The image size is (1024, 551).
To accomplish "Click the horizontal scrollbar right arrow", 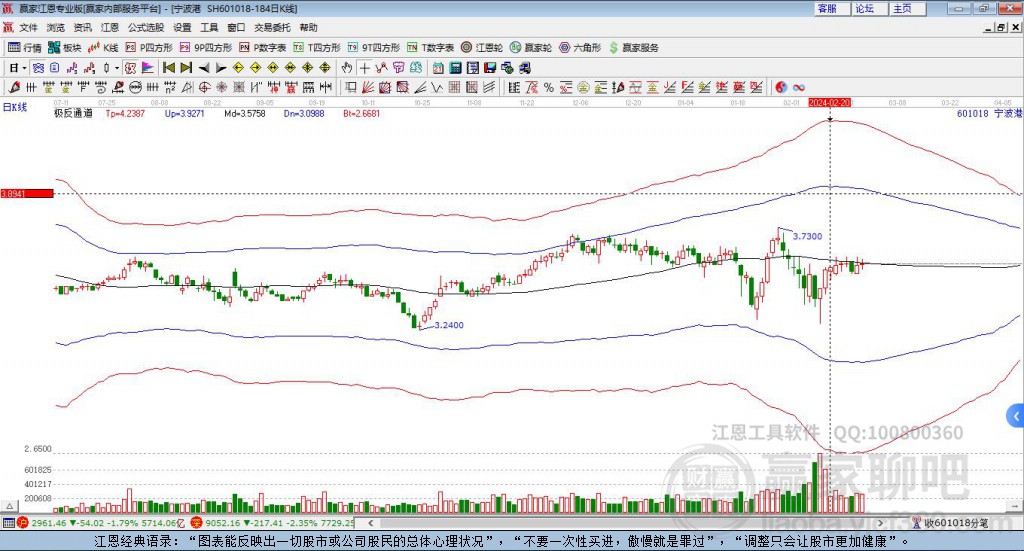I will (880, 523).
